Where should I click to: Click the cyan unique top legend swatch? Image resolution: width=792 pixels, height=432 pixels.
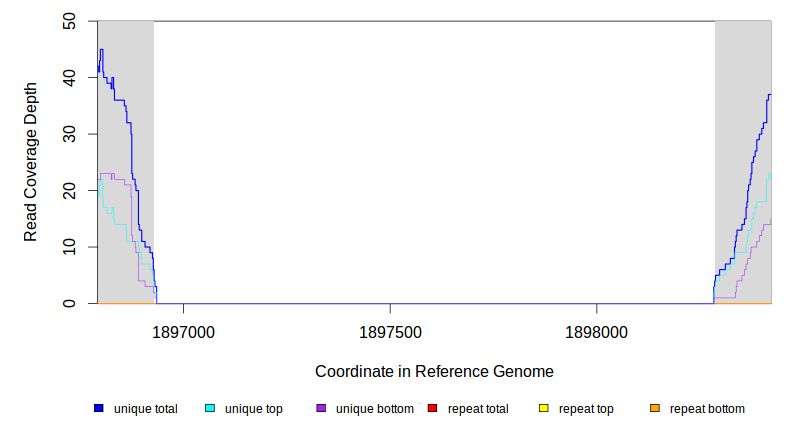pos(210,408)
